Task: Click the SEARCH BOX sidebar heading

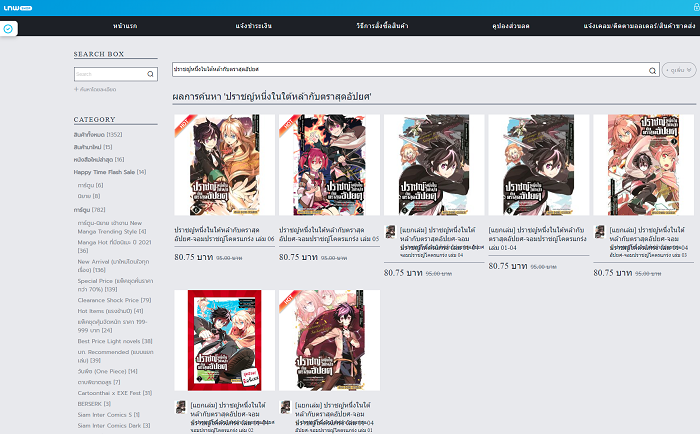Action: pyautogui.click(x=99, y=54)
